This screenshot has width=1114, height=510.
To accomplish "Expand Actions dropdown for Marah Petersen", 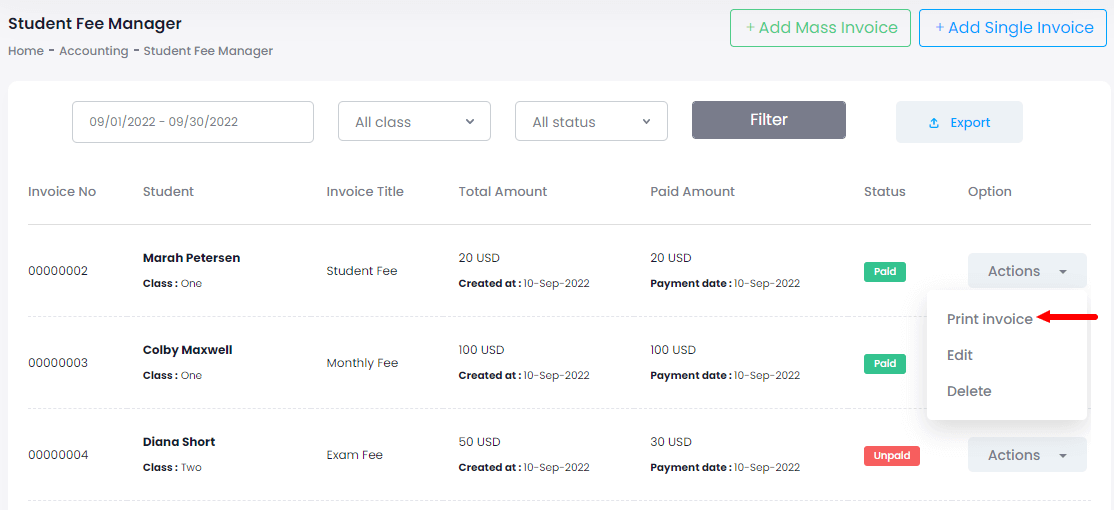I will [x=1026, y=271].
